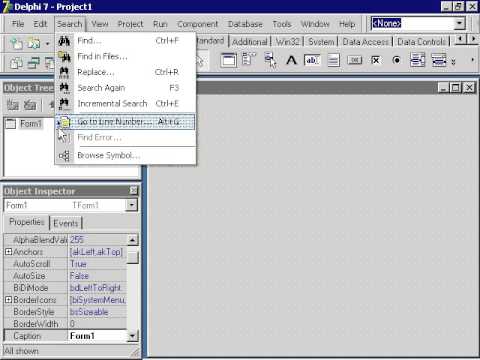This screenshot has width=480, height=360.
Task: Select Replace... in the Search menu
Action: (x=126, y=72)
